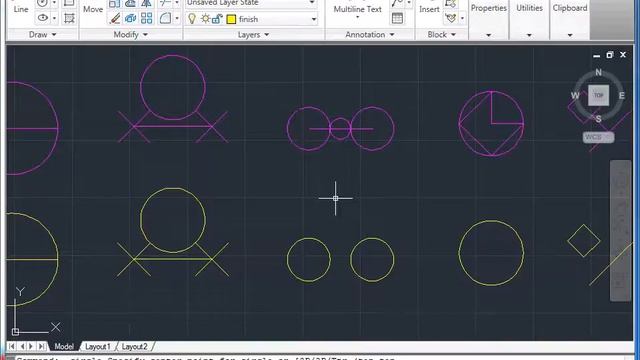The width and height of the screenshot is (640, 360).
Task: Expand the Draw panel
Action: pos(42,35)
